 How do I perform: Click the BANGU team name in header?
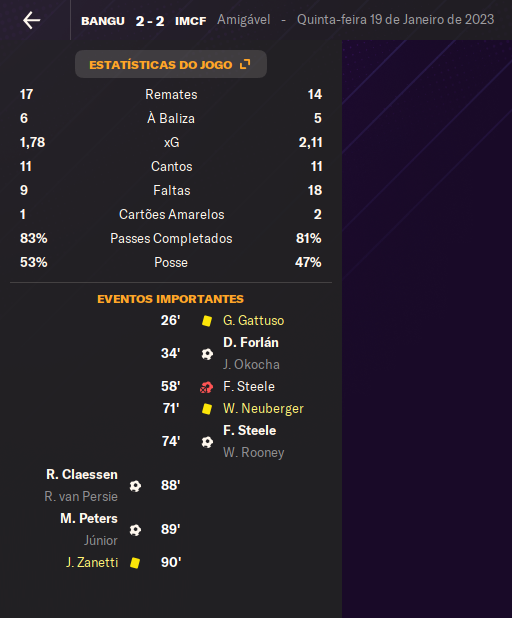pos(103,21)
